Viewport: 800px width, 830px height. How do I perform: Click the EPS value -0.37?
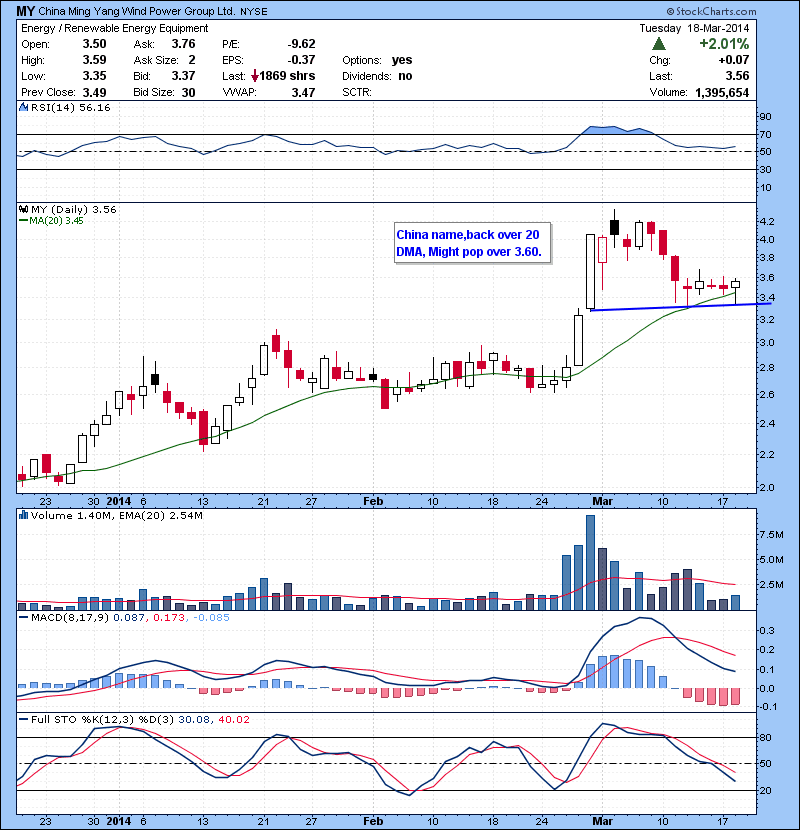(x=301, y=60)
